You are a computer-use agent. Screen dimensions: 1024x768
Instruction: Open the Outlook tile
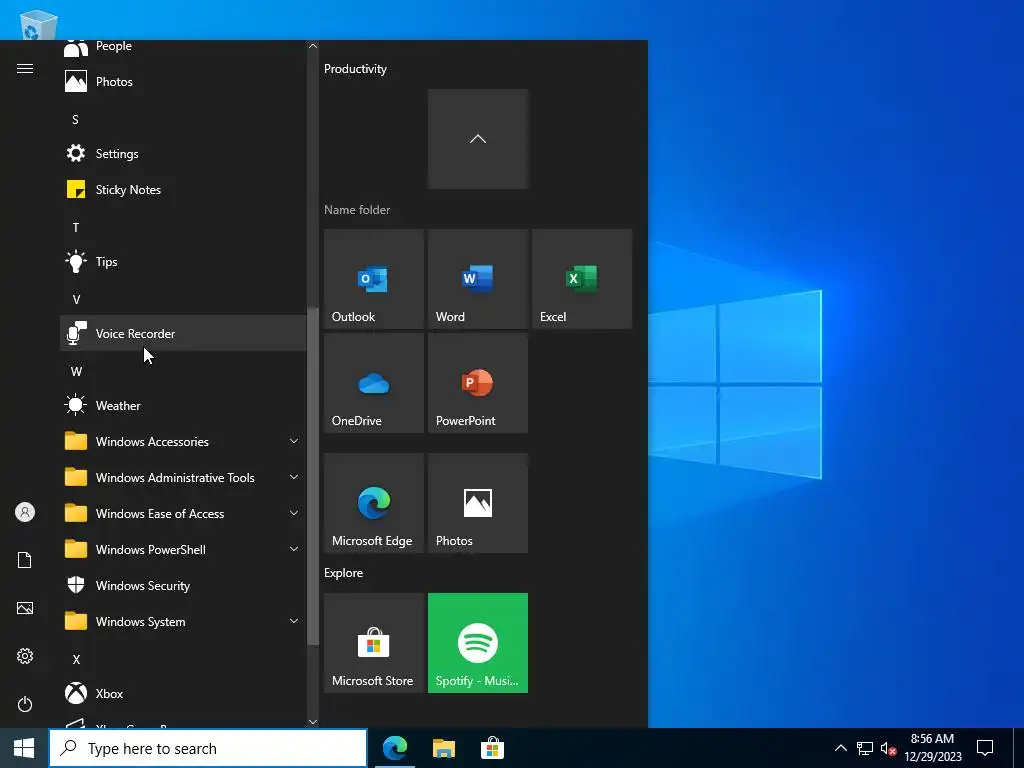pyautogui.click(x=374, y=279)
